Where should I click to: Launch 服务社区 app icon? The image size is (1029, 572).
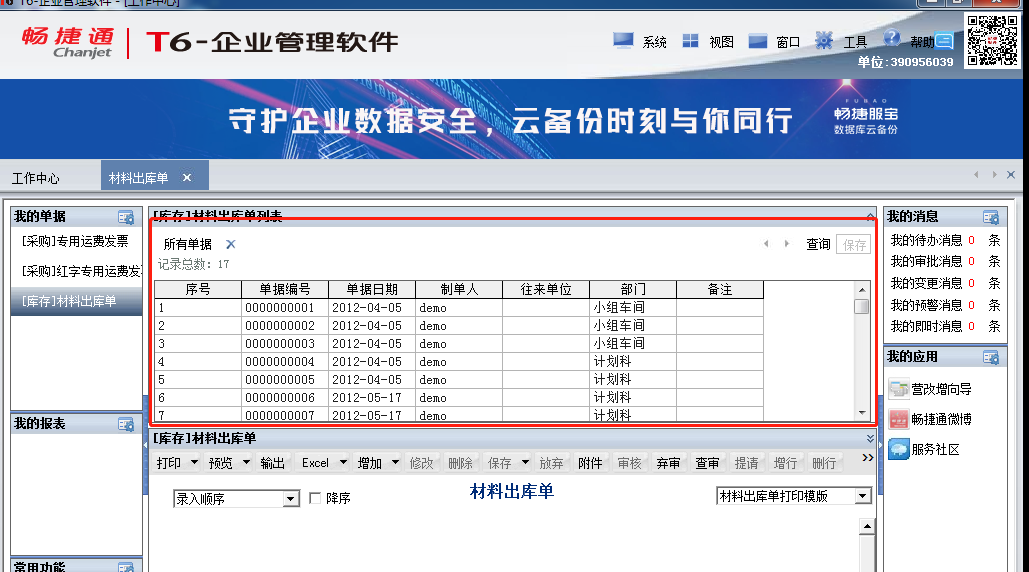pyautogui.click(x=898, y=449)
